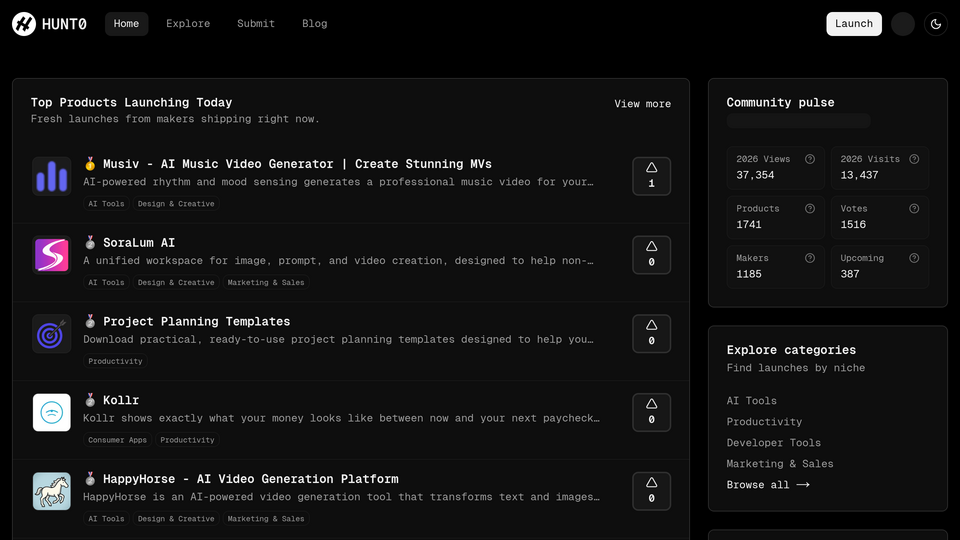Click the medal icon beside Project Planning Templates

(x=90, y=321)
